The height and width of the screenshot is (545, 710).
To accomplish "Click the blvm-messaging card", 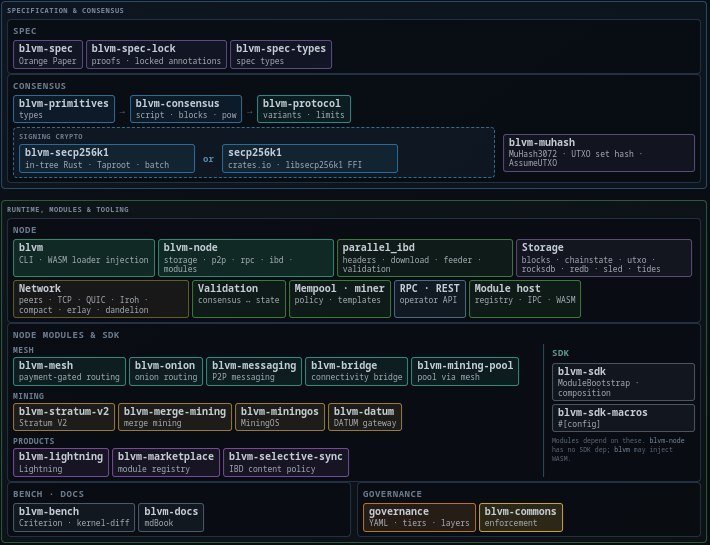I will point(254,372).
